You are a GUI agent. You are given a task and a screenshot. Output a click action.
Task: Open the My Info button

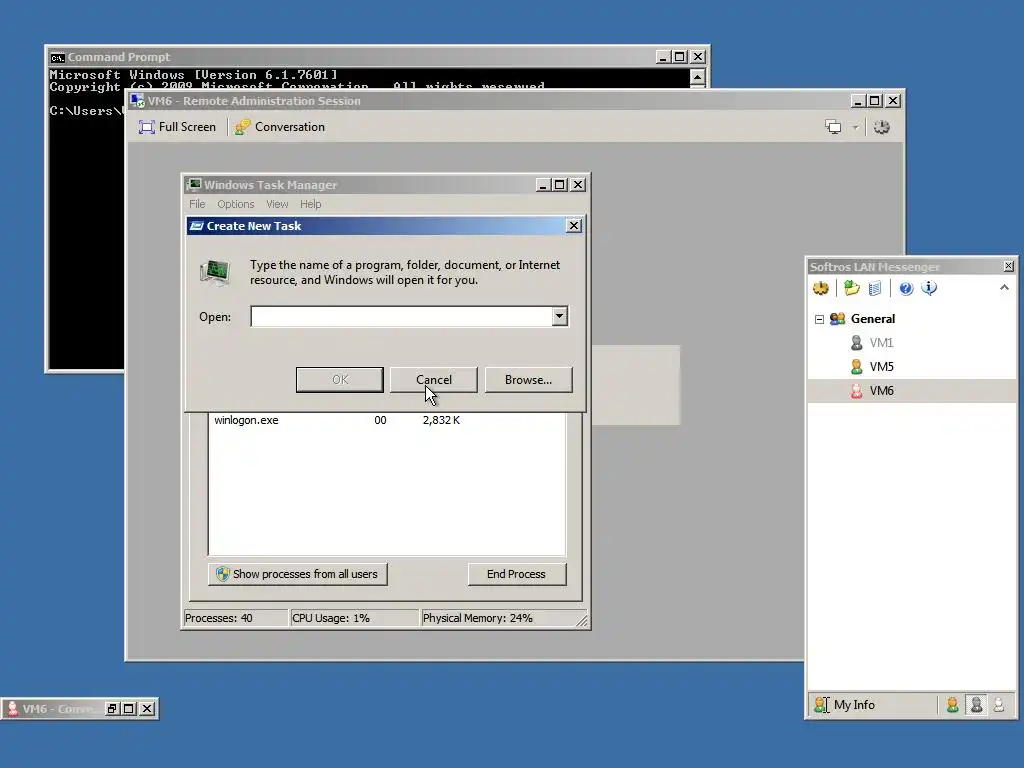tap(844, 705)
